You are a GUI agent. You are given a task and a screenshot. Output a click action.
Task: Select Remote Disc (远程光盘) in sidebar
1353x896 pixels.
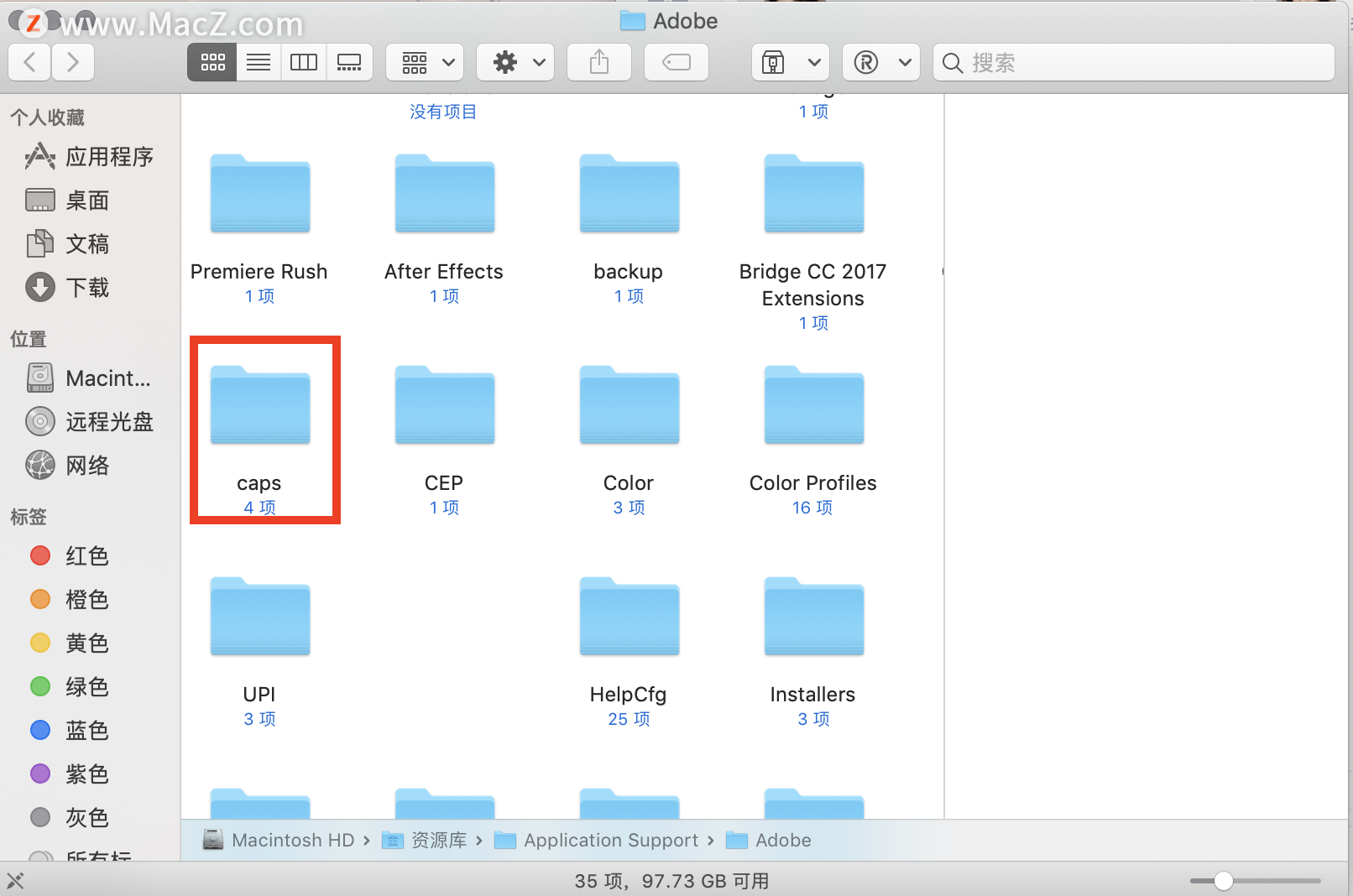point(90,422)
